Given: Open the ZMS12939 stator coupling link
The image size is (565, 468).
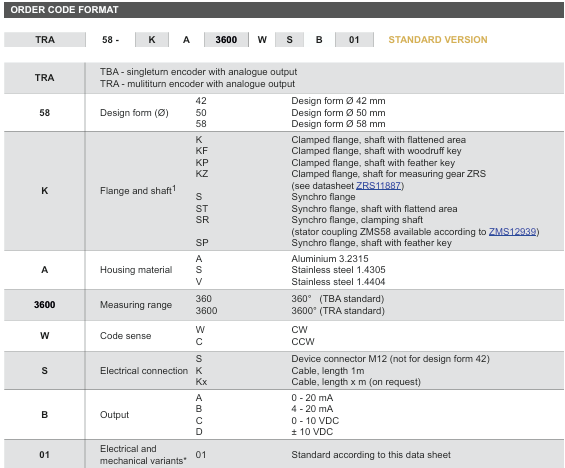Looking at the screenshot, I should click(x=512, y=231).
